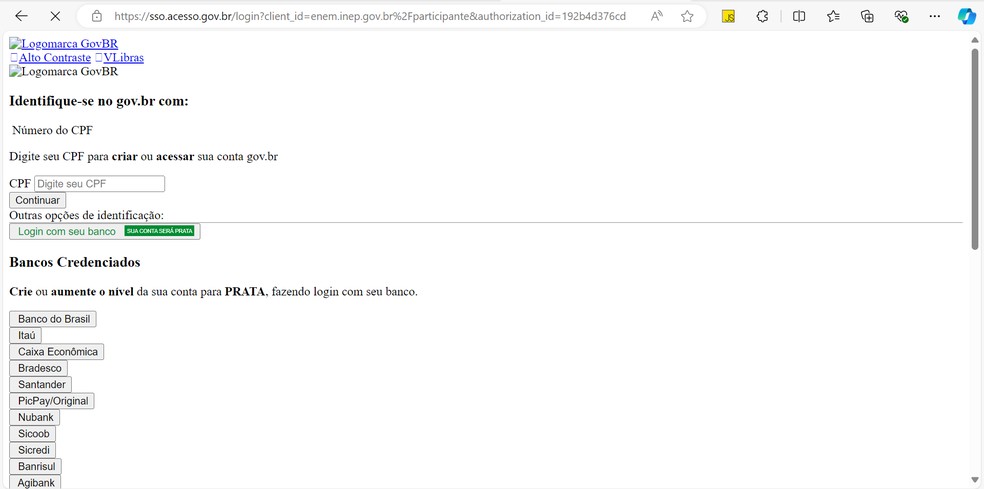Open the Extensions puzzle icon
Screen dimensions: 984x489
click(x=762, y=16)
